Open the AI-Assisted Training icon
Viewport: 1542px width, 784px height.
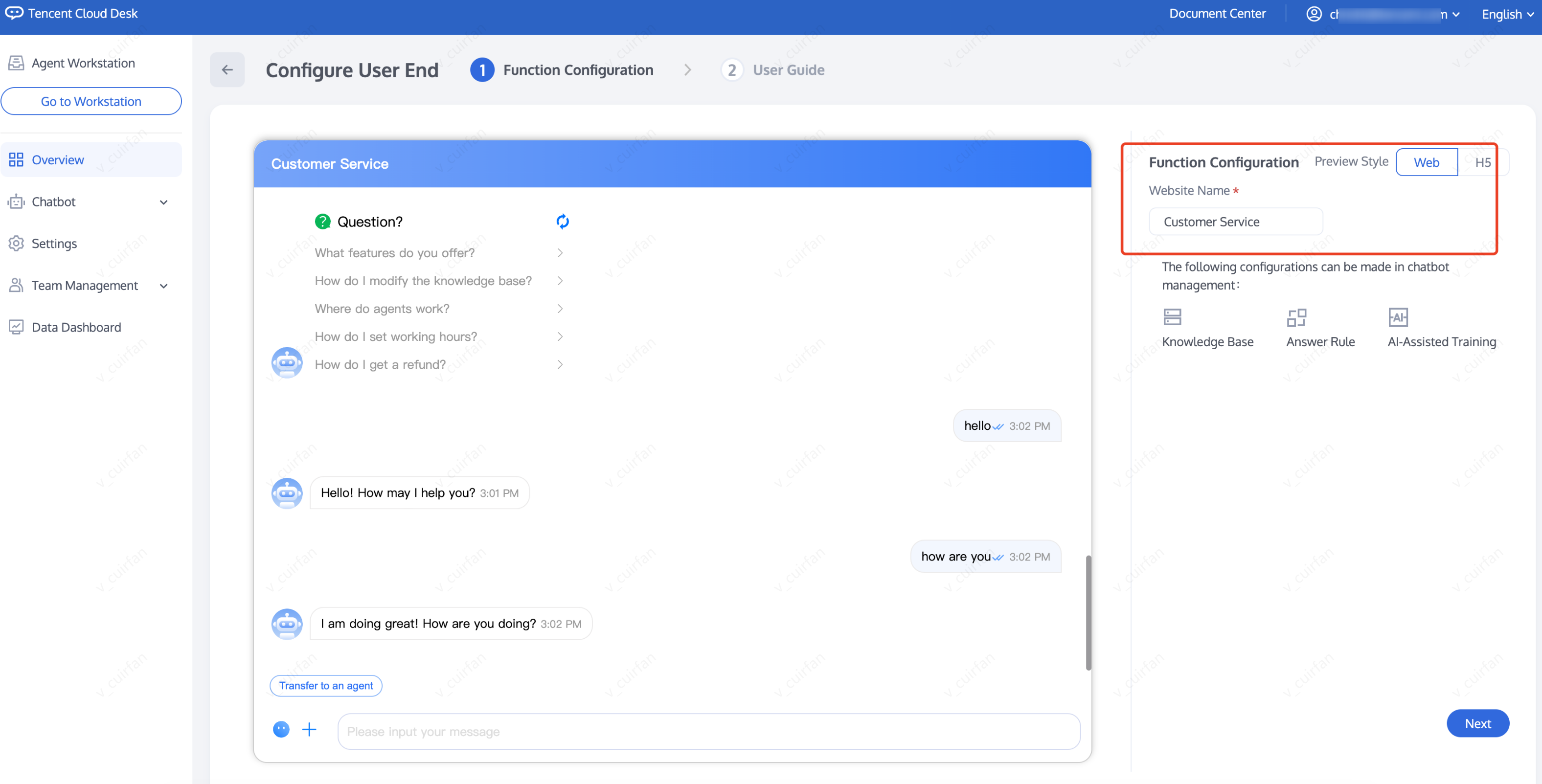point(1398,316)
